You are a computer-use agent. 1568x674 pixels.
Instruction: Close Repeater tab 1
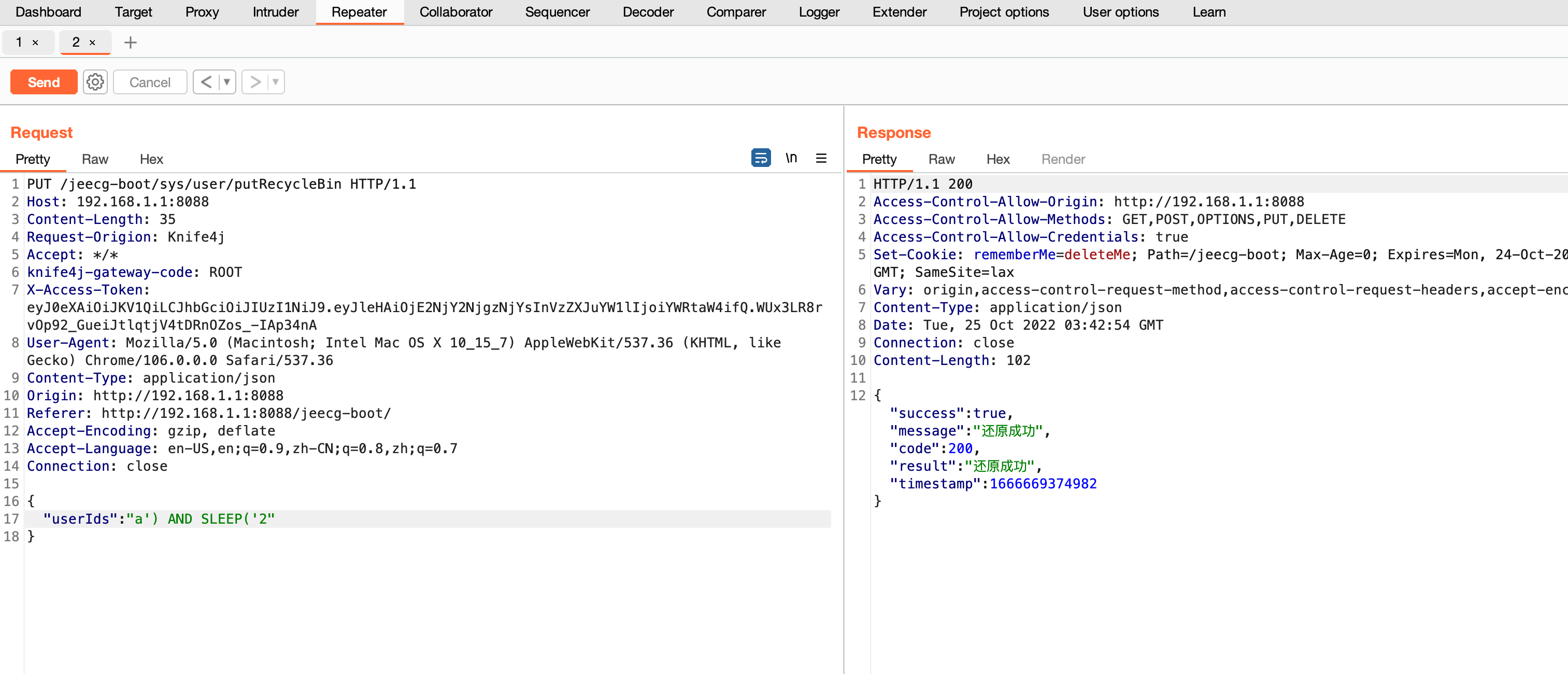point(35,43)
